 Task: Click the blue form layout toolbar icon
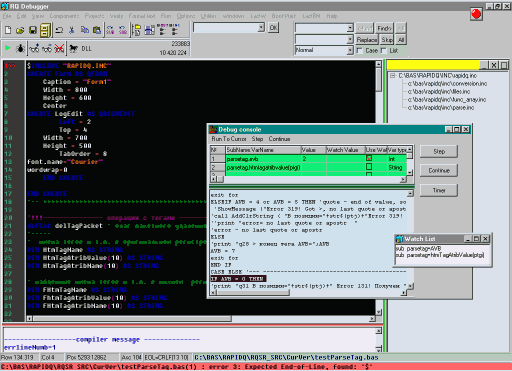pos(149,30)
